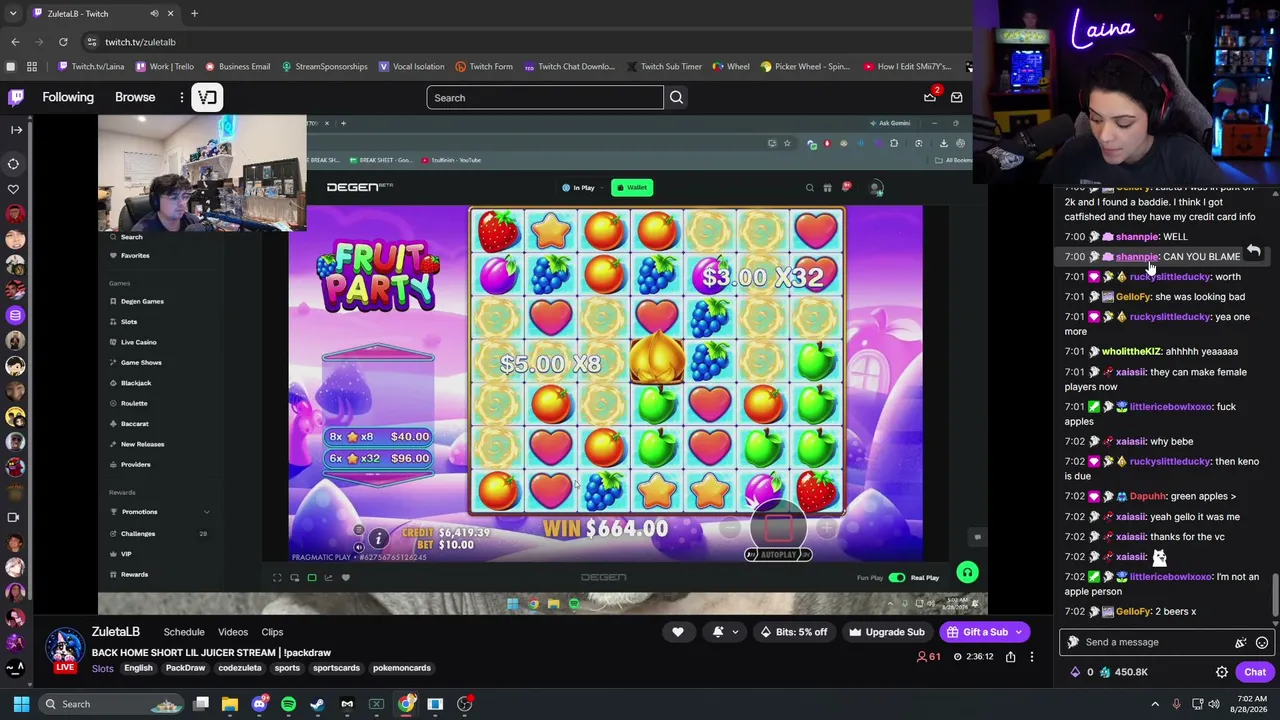
Task: Click the purple Chat send button
Action: [x=1255, y=672]
